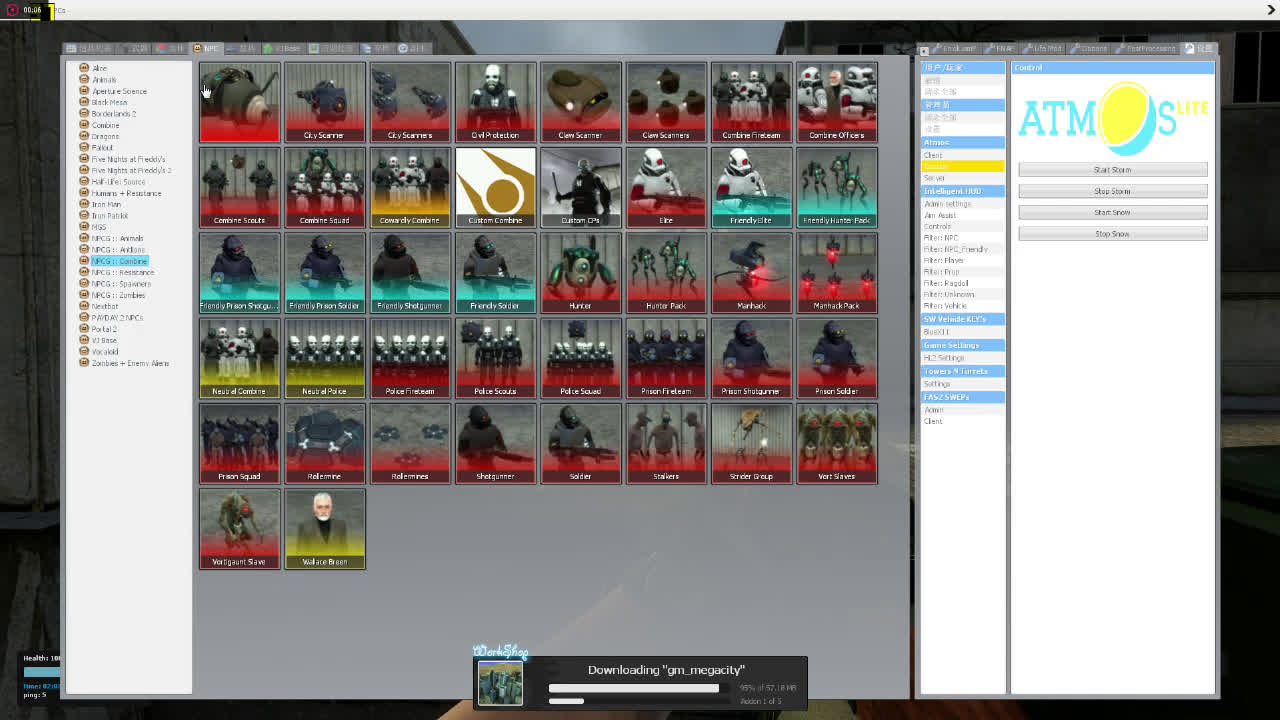Screen dimensions: 1280x720
Task: Click the Stop Storm button
Action: [1112, 191]
